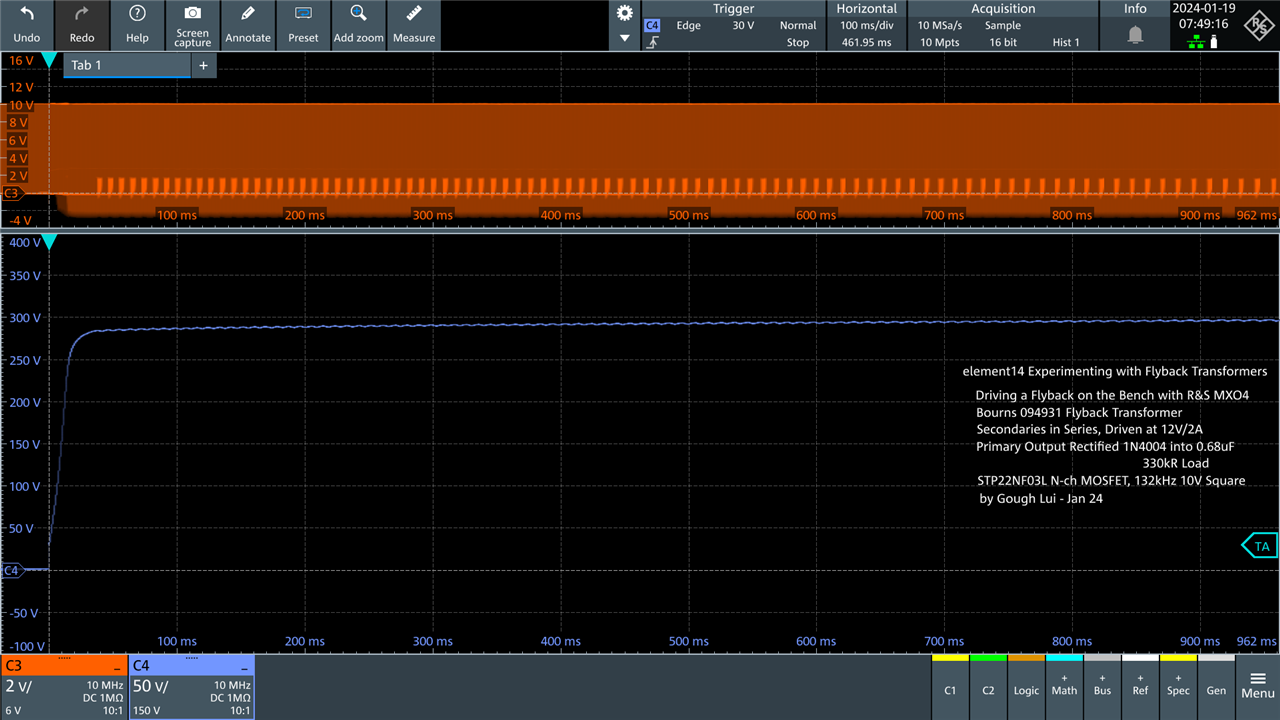Screen dimensions: 1280x720
Task: Open the Measure tool
Action: click(x=414, y=25)
